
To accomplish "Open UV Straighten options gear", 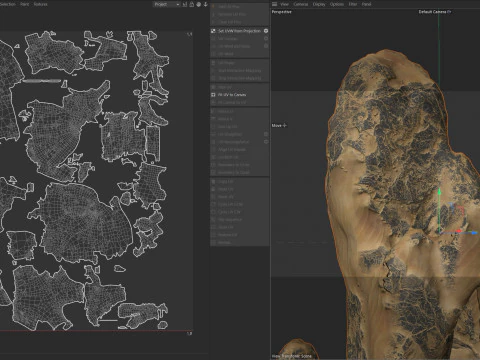I will (x=266, y=134).
